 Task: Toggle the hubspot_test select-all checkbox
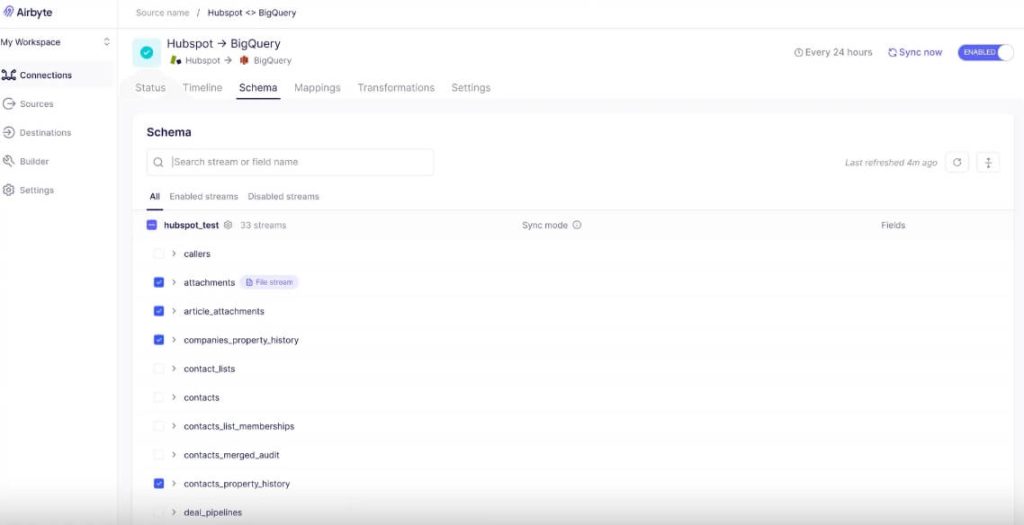152,225
